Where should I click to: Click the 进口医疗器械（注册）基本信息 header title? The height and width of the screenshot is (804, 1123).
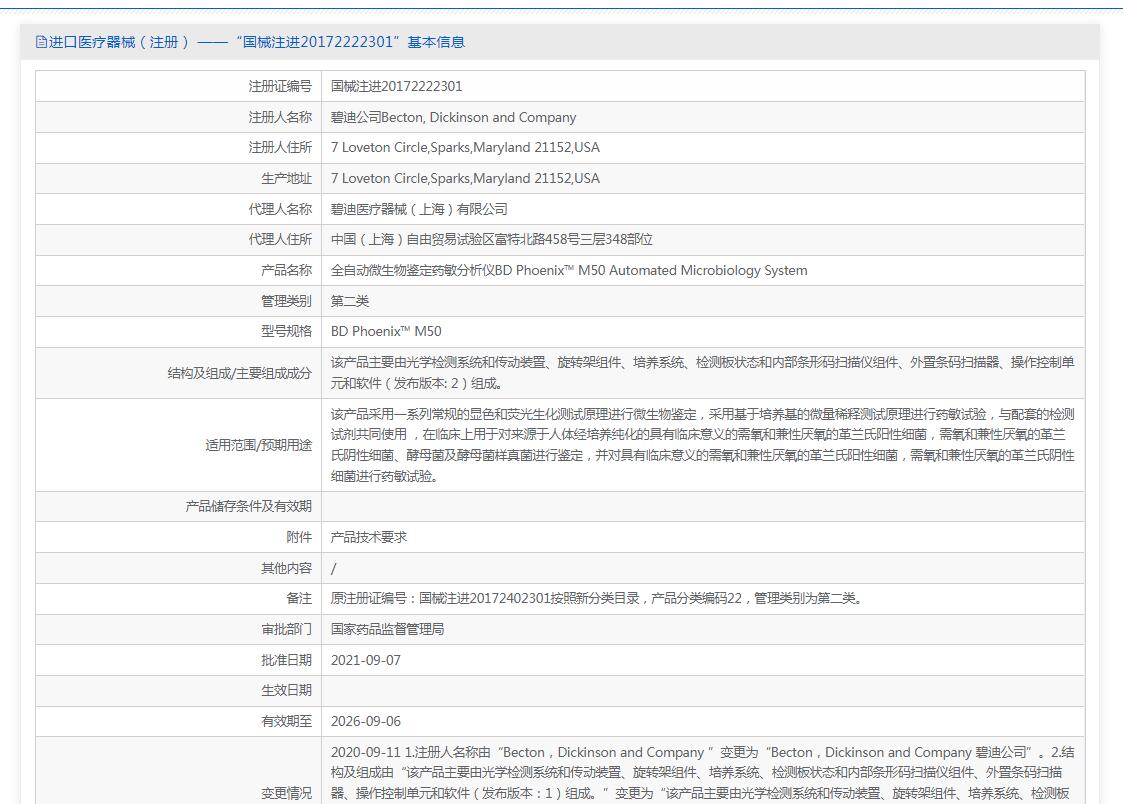[256, 42]
